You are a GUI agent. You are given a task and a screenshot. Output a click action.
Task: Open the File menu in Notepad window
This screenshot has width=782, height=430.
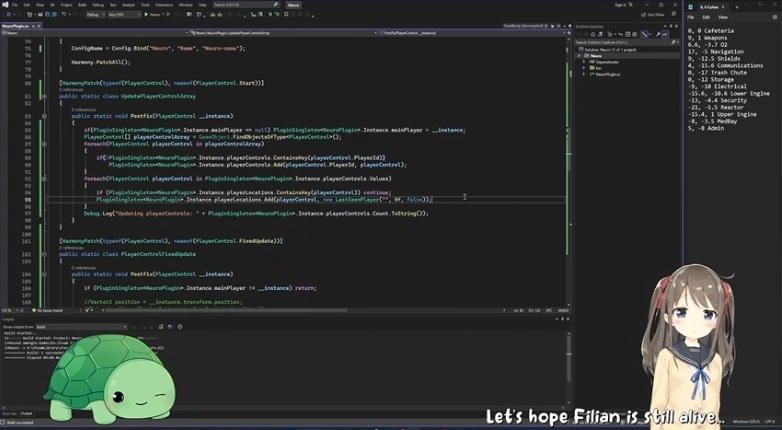tap(691, 17)
